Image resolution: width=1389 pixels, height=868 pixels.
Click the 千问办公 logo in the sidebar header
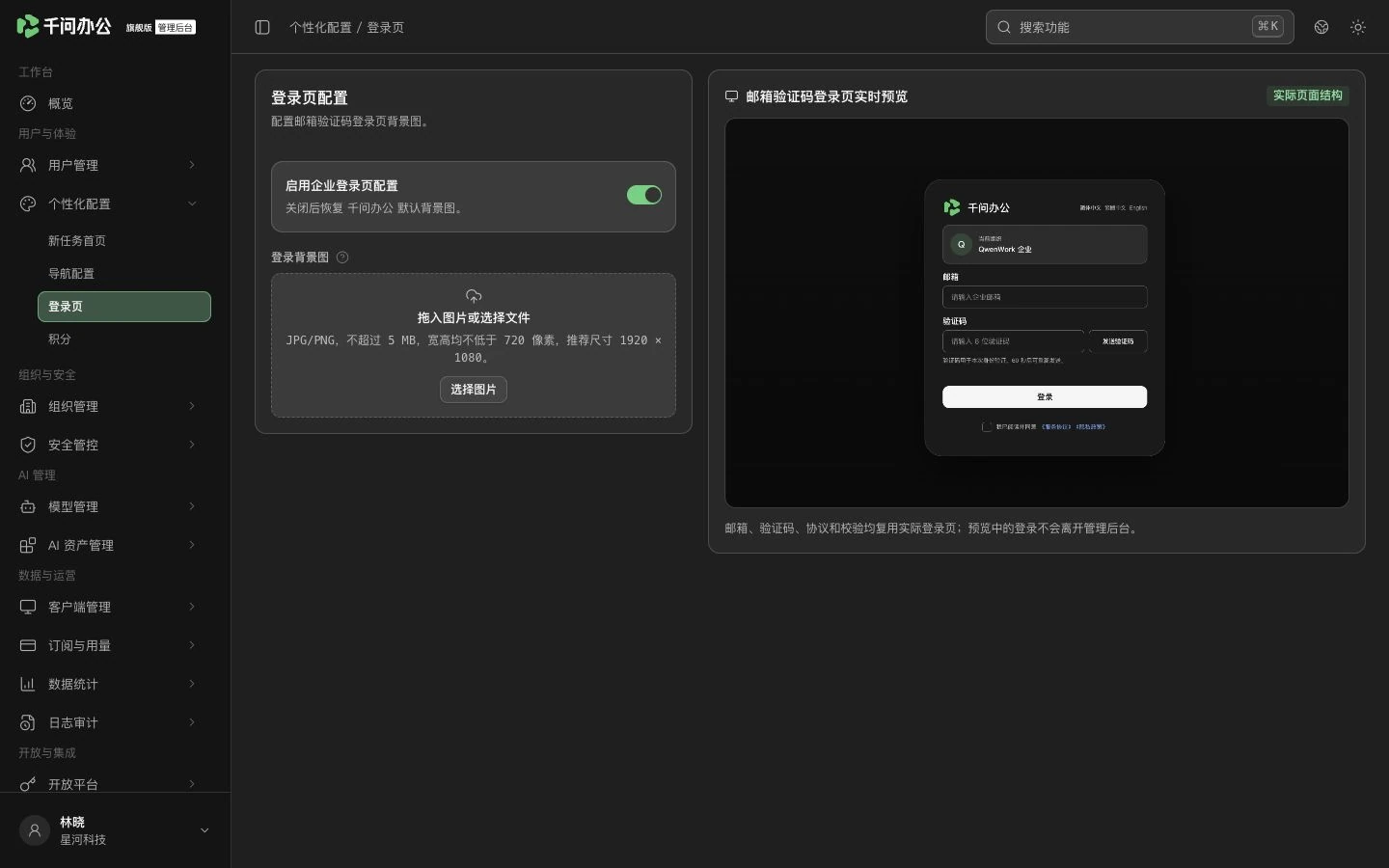pos(65,26)
